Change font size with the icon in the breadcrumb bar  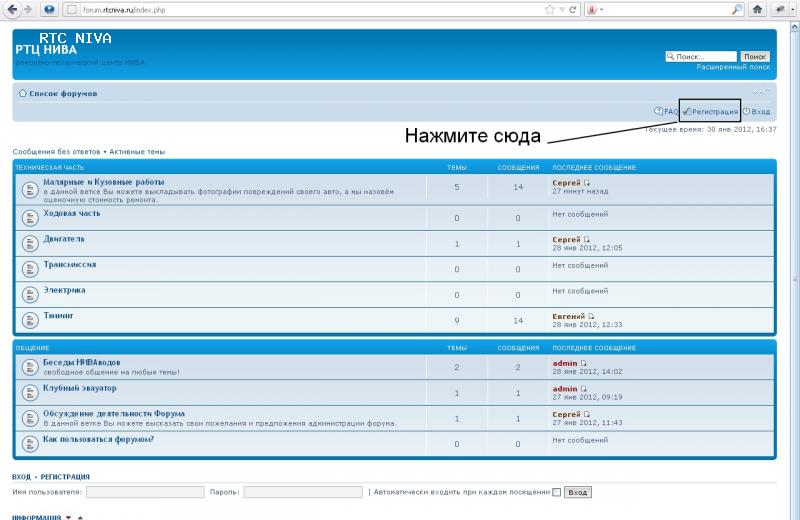pyautogui.click(x=761, y=92)
